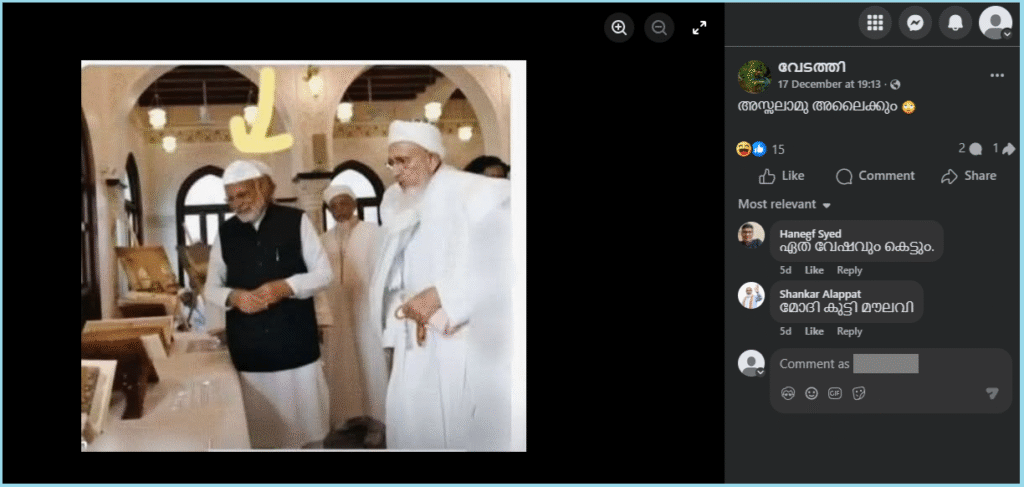1024x487 pixels.
Task: Like the post
Action: click(x=781, y=176)
